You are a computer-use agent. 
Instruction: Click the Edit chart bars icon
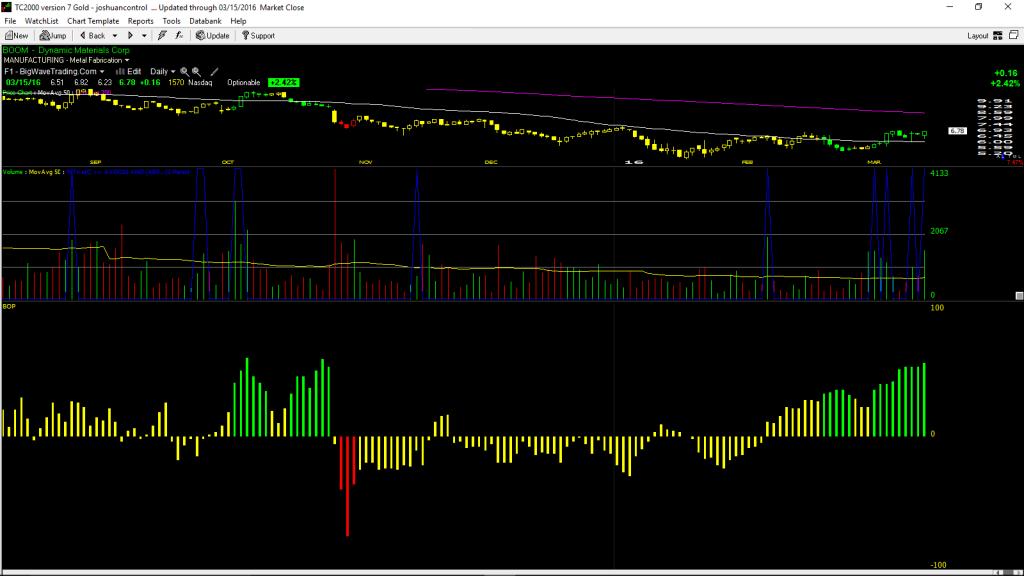(x=128, y=72)
